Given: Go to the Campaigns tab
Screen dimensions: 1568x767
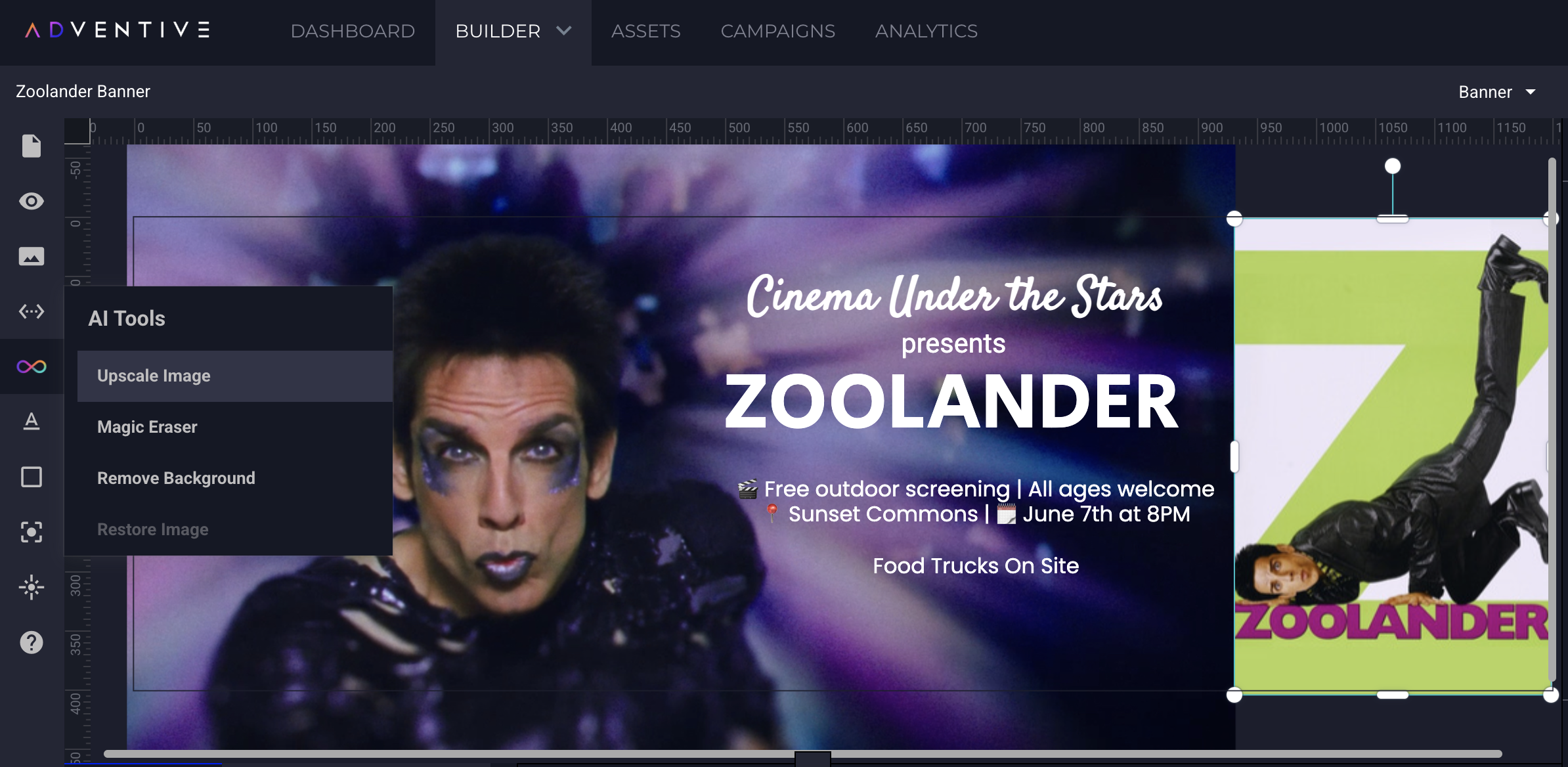Looking at the screenshot, I should 778,31.
